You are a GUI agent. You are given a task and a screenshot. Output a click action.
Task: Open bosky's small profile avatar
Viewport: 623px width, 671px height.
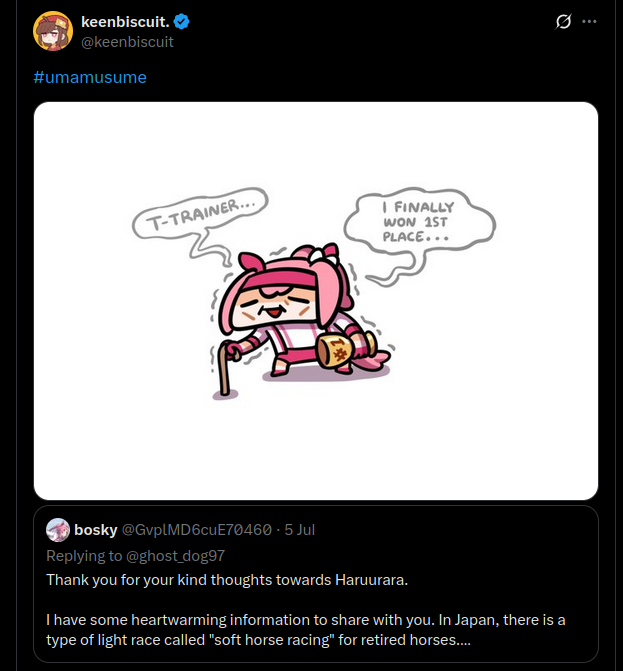pyautogui.click(x=58, y=529)
